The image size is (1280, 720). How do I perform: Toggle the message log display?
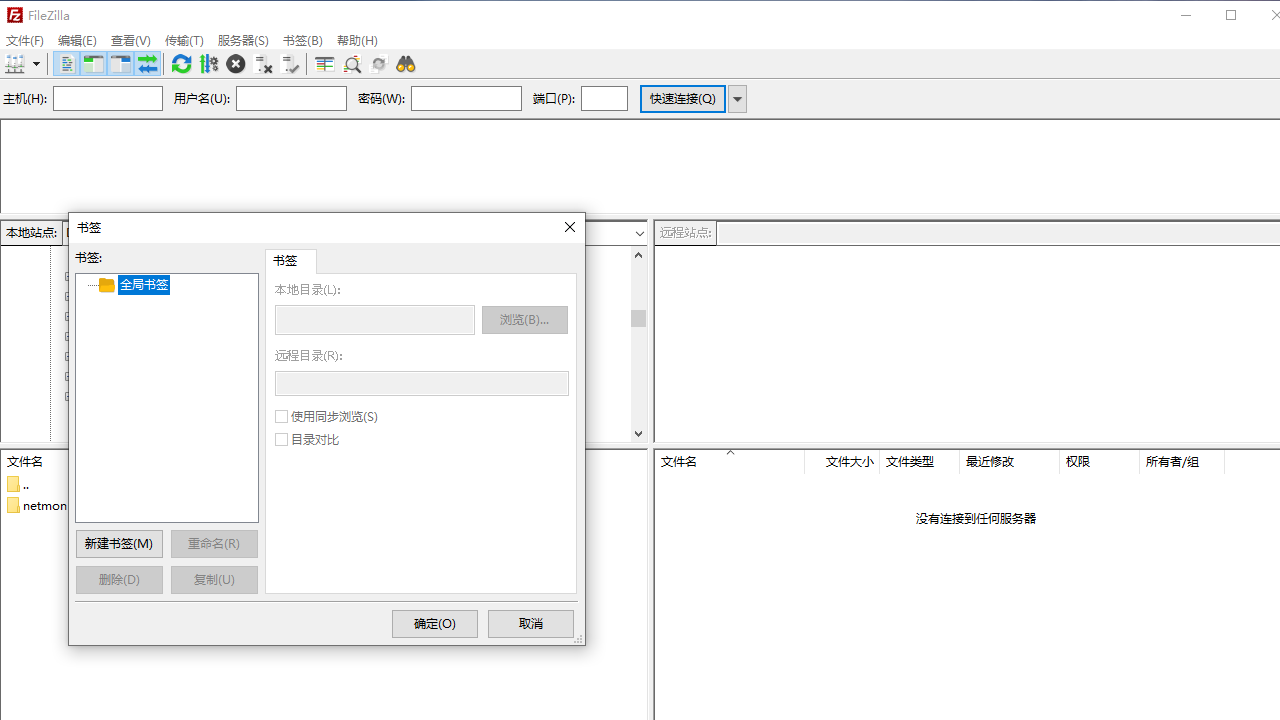(66, 64)
